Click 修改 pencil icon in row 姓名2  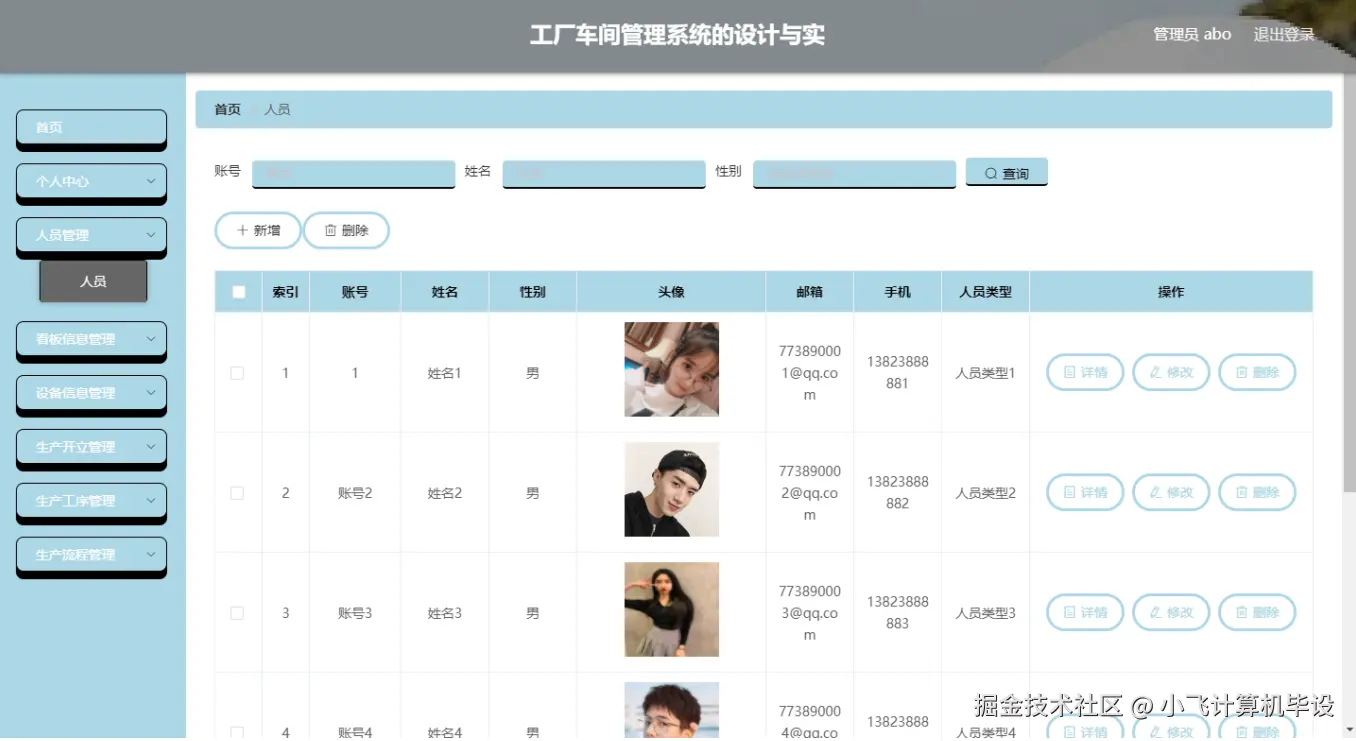pyautogui.click(x=1155, y=492)
